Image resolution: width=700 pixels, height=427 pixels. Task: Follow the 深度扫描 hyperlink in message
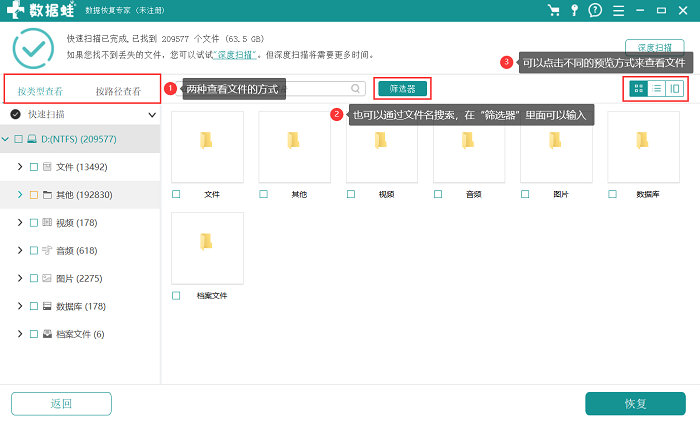(235, 55)
